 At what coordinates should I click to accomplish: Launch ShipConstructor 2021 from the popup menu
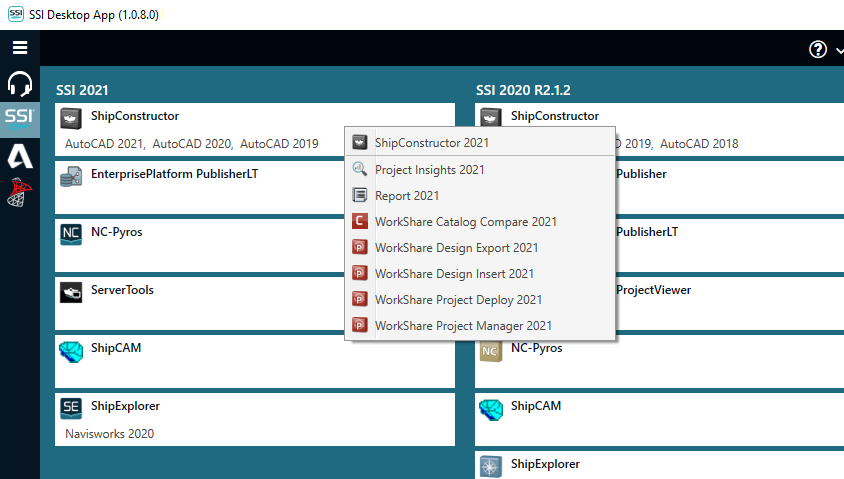pos(480,143)
